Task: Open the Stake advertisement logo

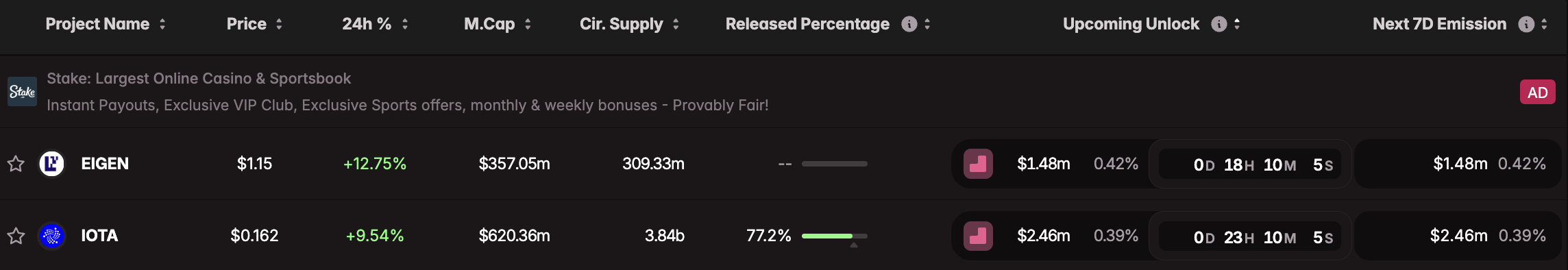Action: coord(22,92)
